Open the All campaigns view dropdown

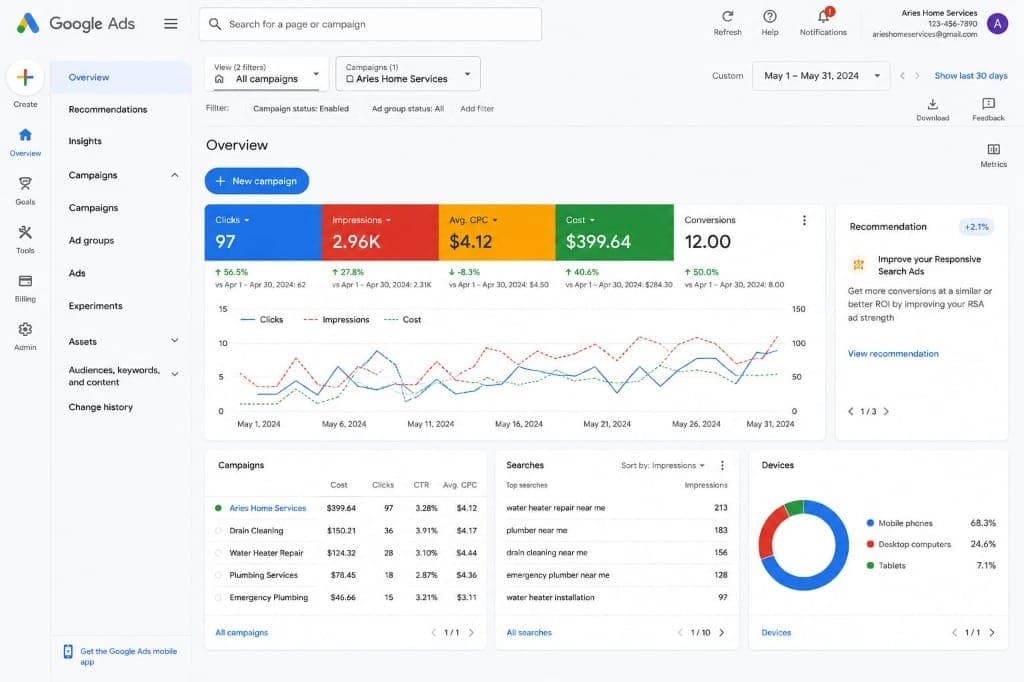point(266,74)
